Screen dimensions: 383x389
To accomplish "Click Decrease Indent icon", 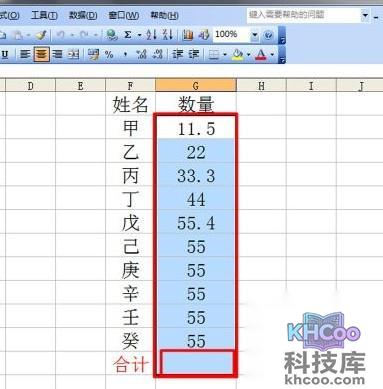I will pyautogui.click(x=178, y=54).
